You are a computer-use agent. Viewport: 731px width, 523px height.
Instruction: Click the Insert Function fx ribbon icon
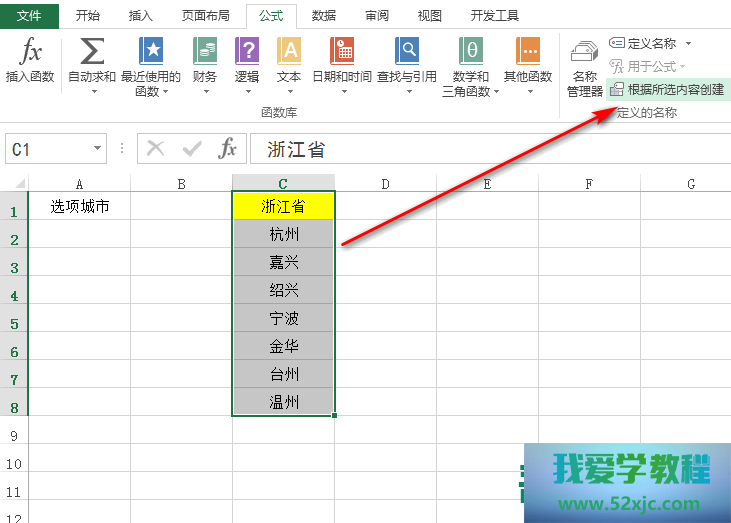(x=29, y=52)
